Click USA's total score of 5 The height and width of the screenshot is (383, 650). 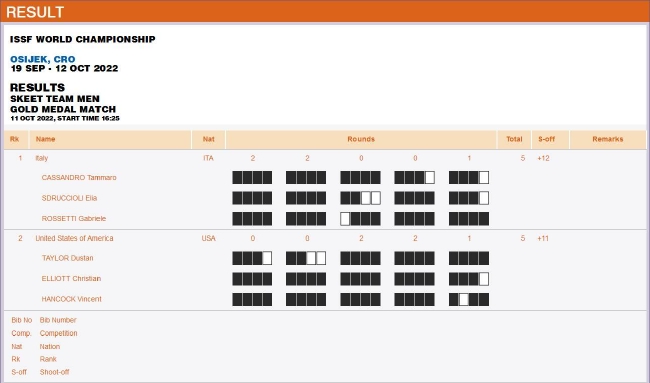523,238
